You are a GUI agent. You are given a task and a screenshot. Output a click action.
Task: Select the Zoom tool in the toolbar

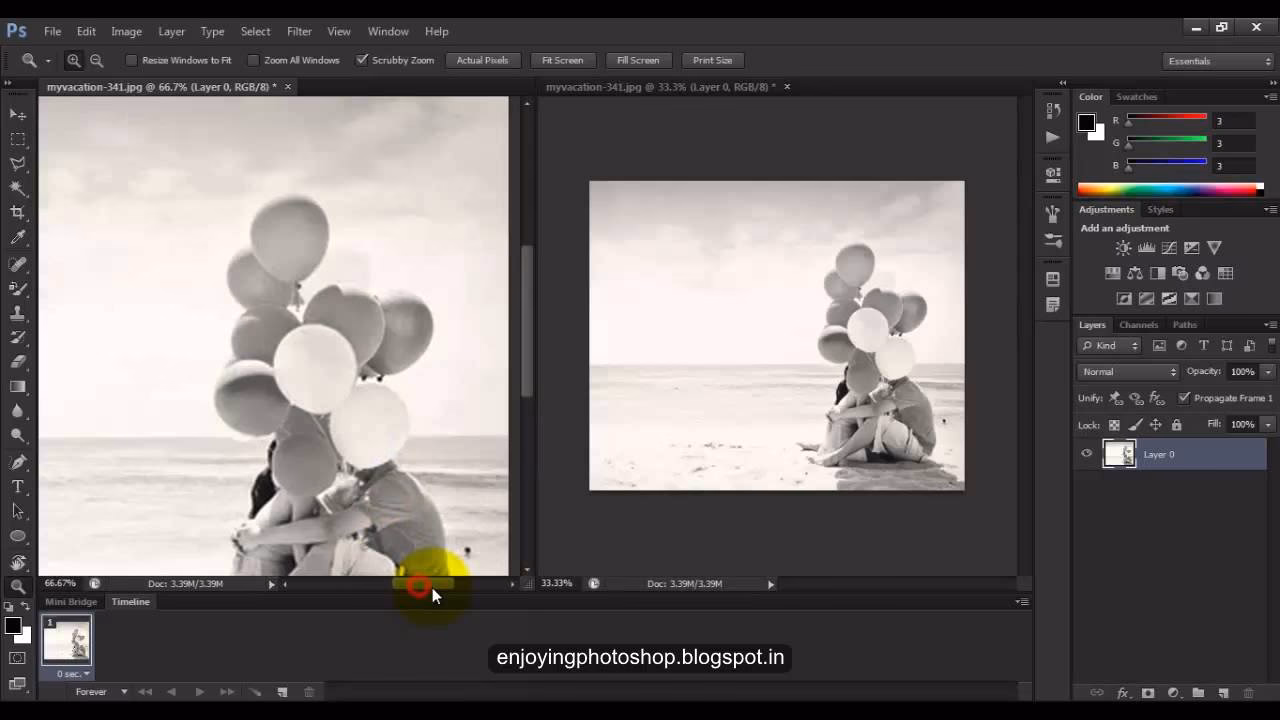point(18,587)
